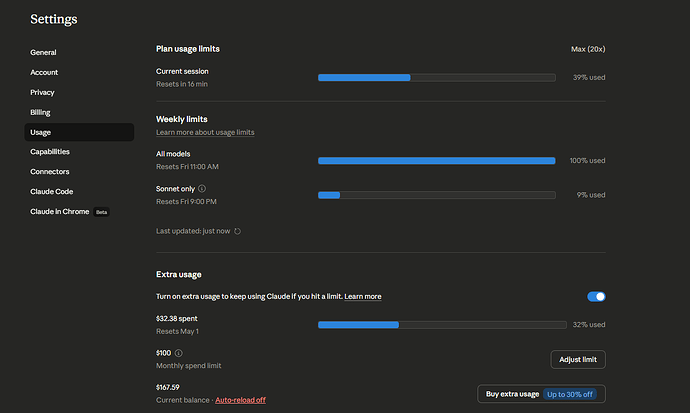Toggle off the extra usage switch

click(x=596, y=296)
